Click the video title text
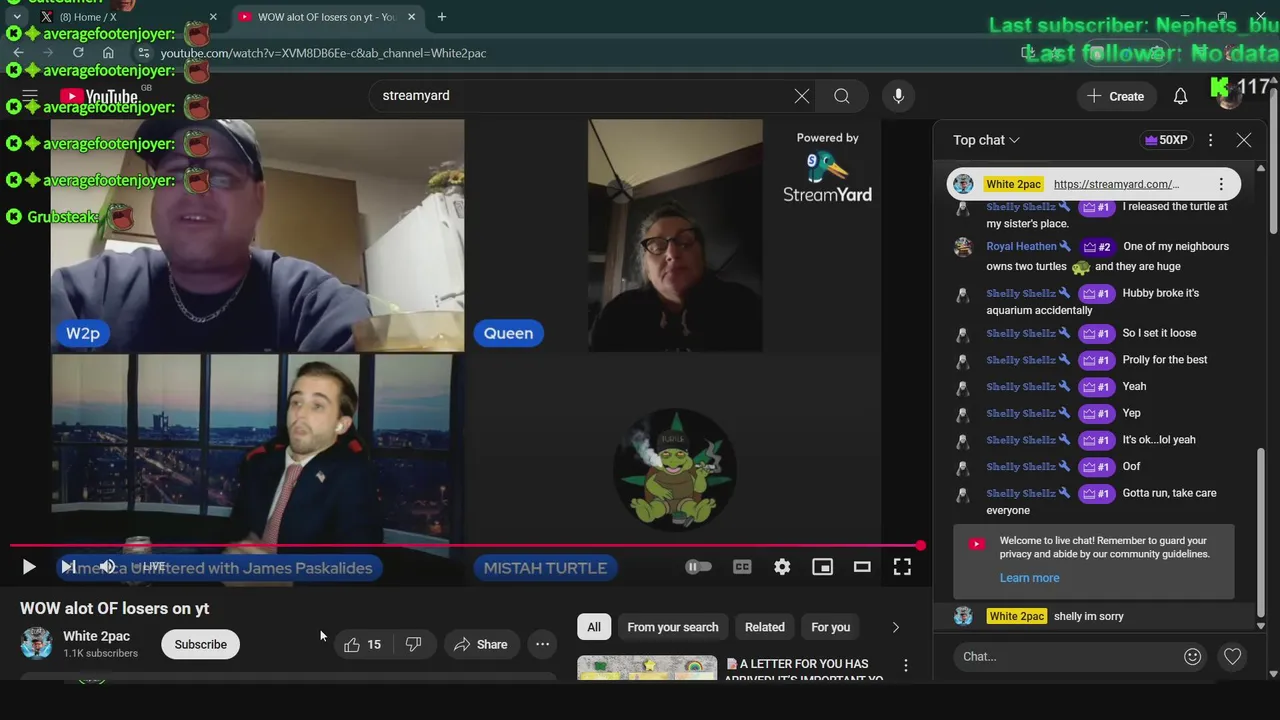The height and width of the screenshot is (720, 1280). click(114, 608)
